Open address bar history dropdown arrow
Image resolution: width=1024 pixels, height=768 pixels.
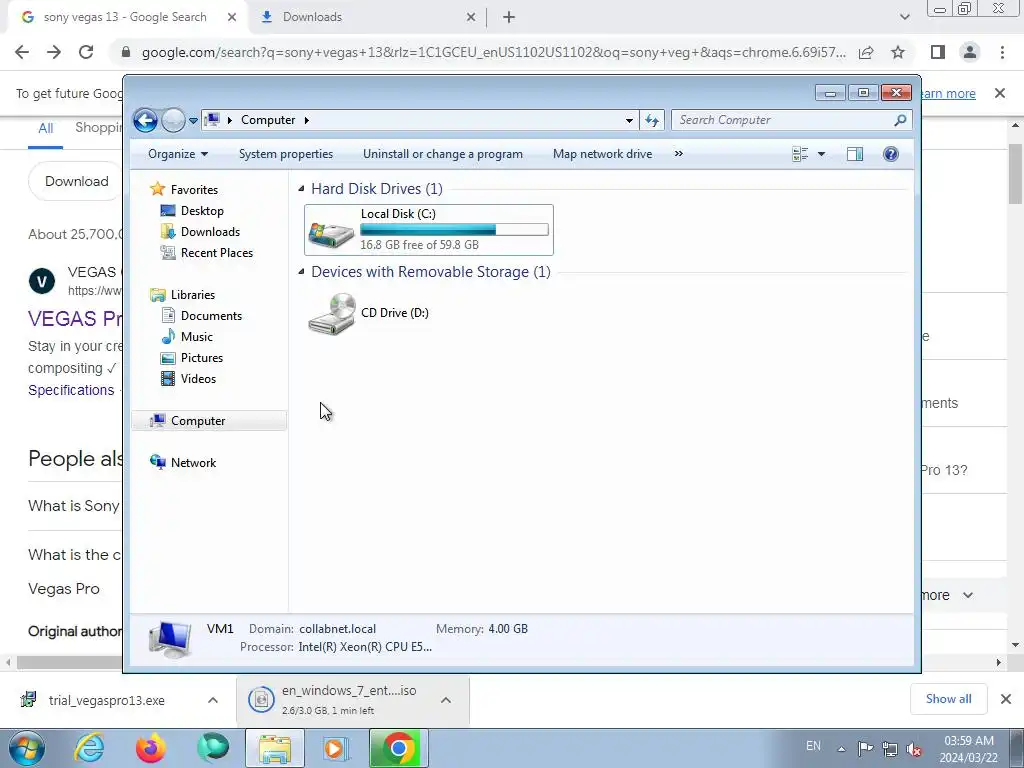tap(629, 120)
